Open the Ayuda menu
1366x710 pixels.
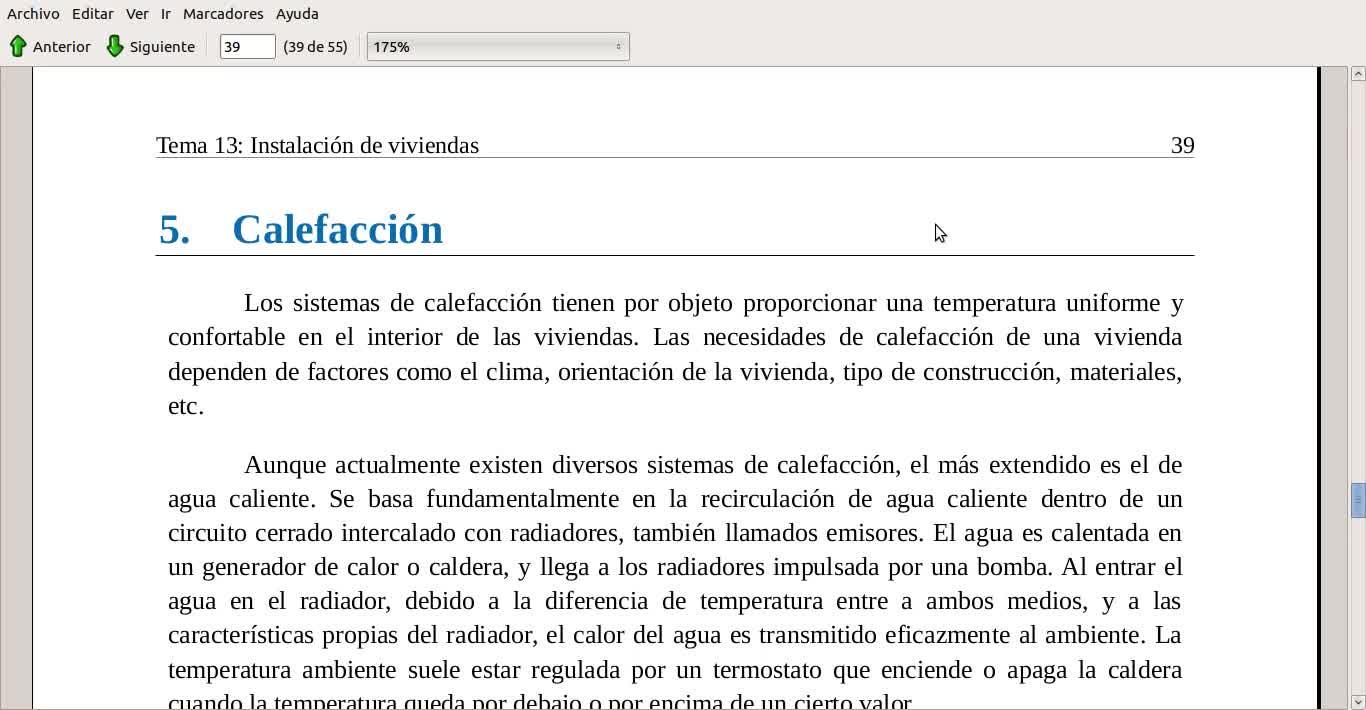297,14
